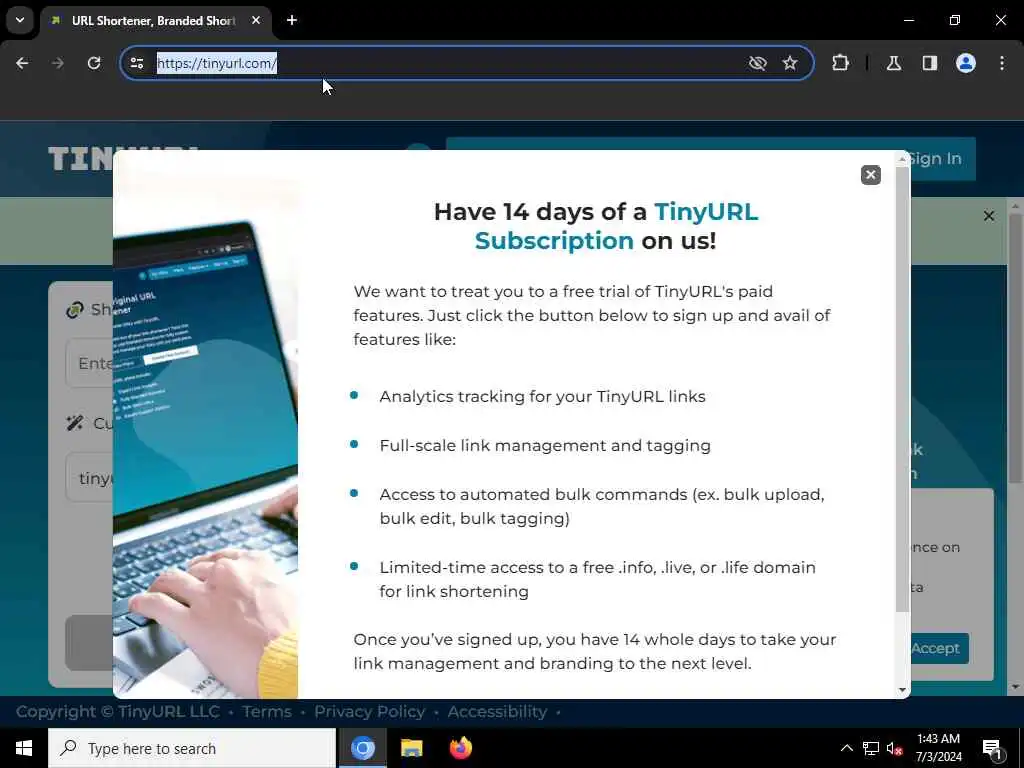The image size is (1024, 768).
Task: Open Chrome Labs flask icon
Action: (894, 63)
